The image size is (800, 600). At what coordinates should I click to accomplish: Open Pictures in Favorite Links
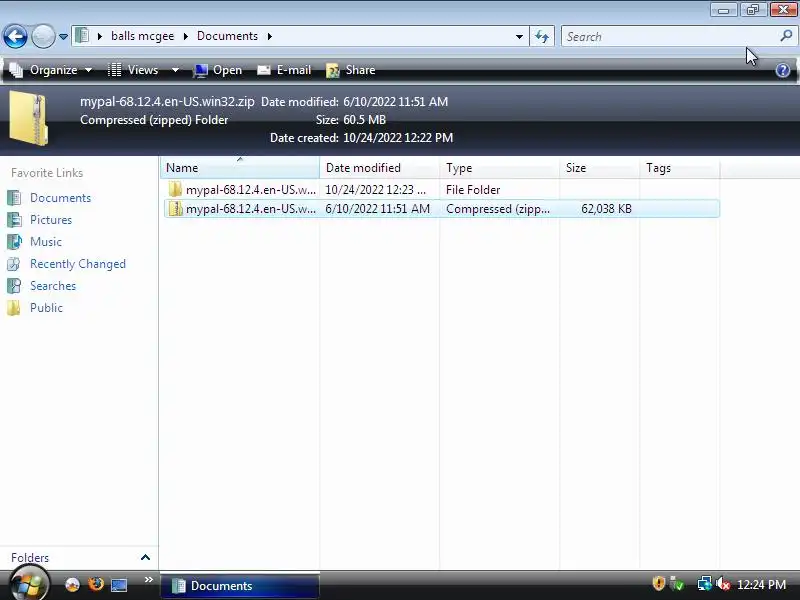(51, 220)
